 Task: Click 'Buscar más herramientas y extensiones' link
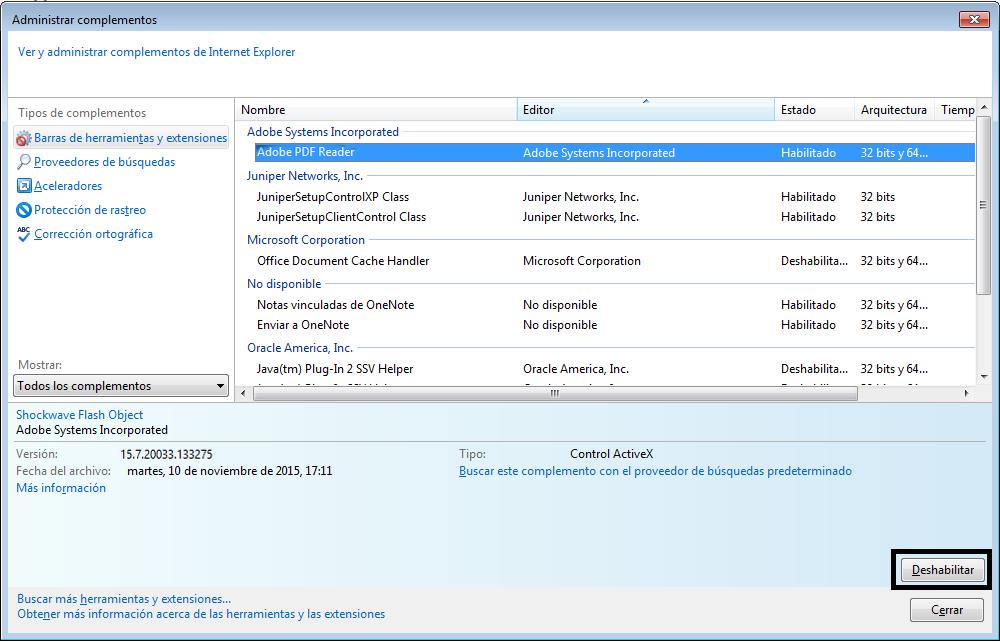[124, 599]
